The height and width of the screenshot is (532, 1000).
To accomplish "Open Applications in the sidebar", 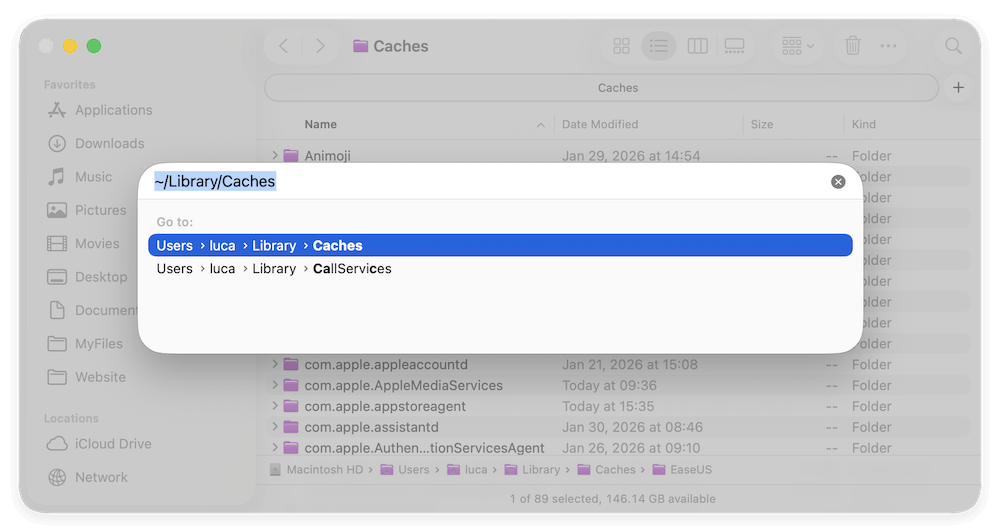I will tap(100, 110).
